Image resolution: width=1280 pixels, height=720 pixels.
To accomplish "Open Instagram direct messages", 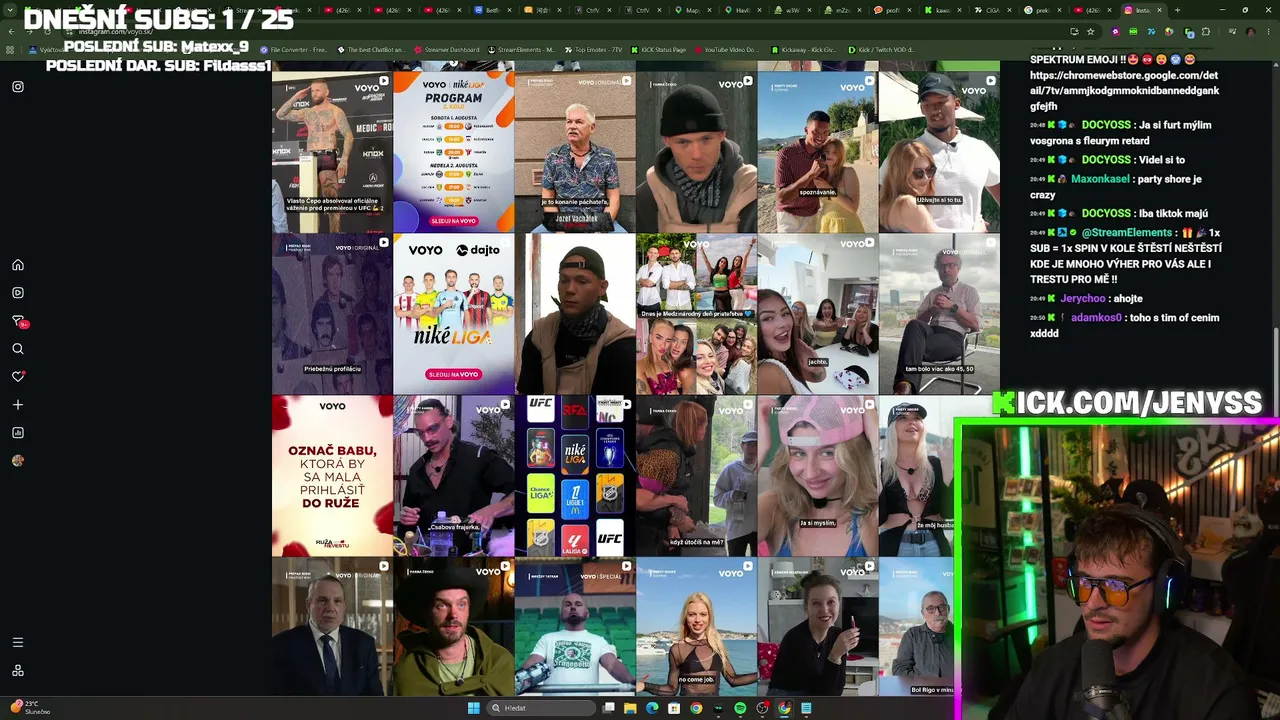I will pyautogui.click(x=18, y=321).
